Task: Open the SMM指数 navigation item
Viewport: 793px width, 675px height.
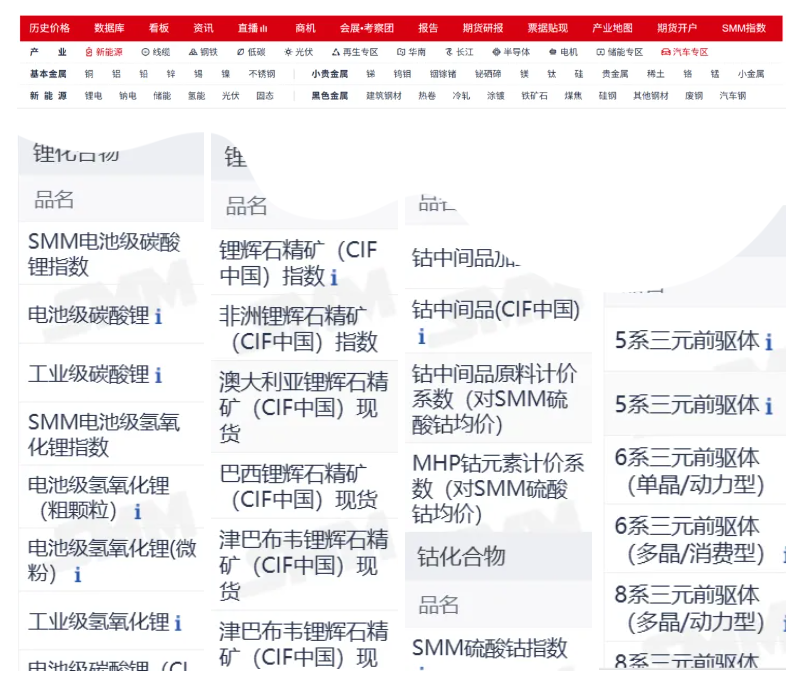Action: coord(744,28)
